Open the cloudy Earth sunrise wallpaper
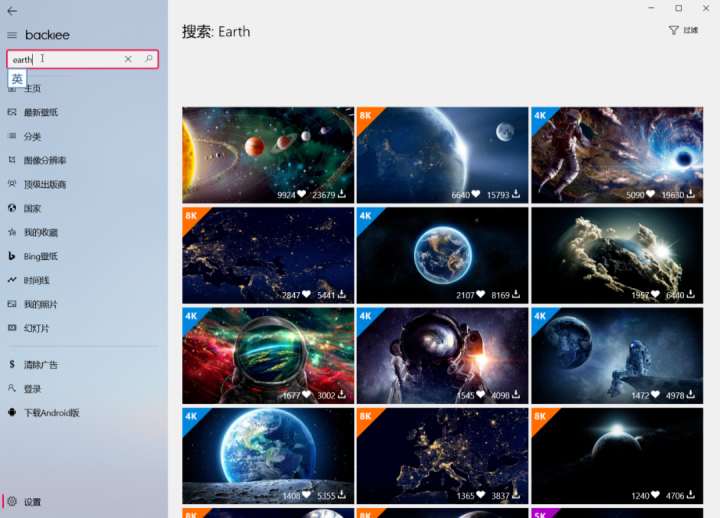The height and width of the screenshot is (518, 720). [x=617, y=255]
